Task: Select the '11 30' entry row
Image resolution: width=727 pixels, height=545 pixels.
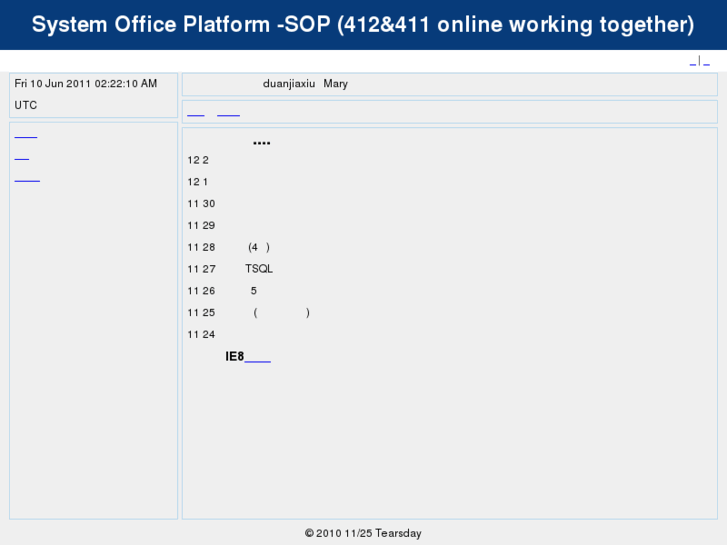Action: pos(201,204)
